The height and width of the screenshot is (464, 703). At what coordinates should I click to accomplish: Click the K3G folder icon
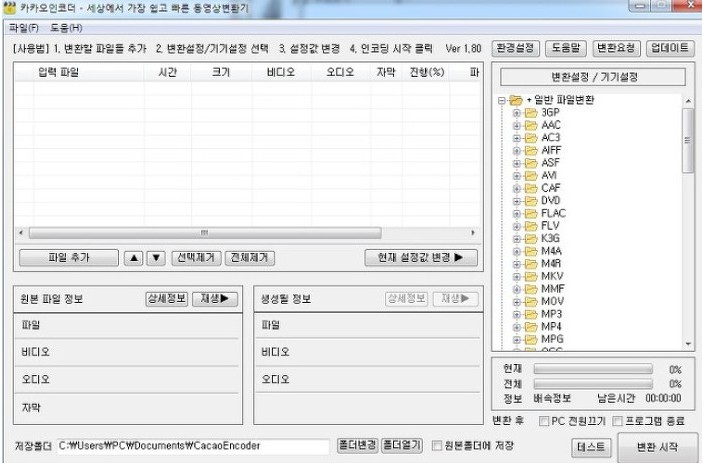(531, 239)
